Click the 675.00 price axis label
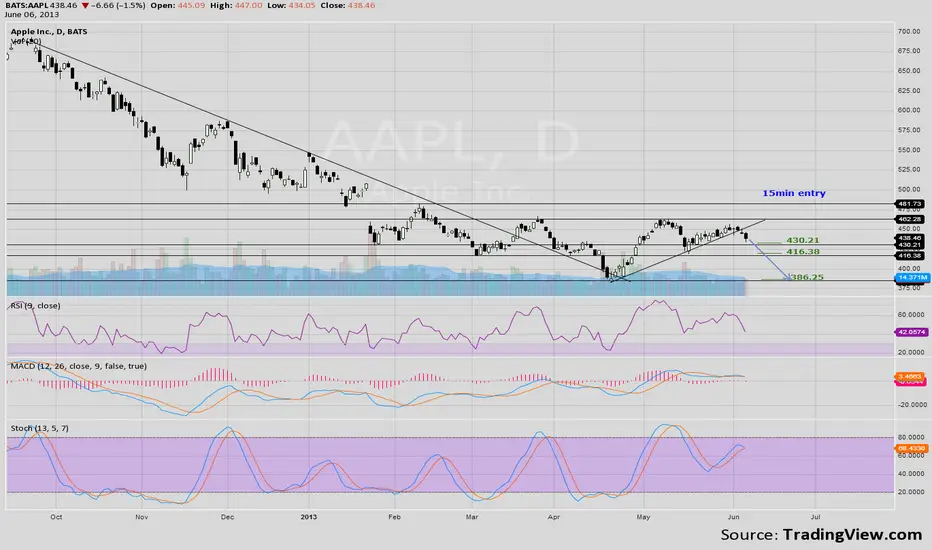This screenshot has height=550, width=932. tap(909, 51)
